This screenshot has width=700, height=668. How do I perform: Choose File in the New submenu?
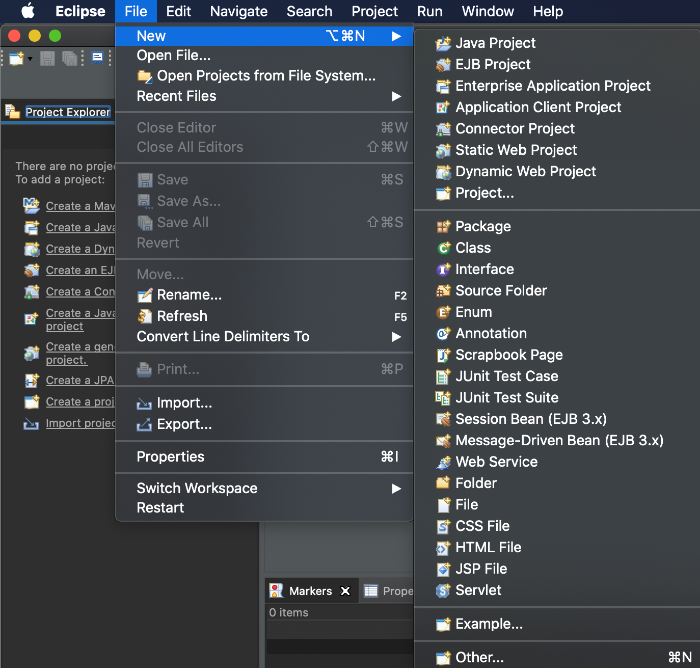557,505
